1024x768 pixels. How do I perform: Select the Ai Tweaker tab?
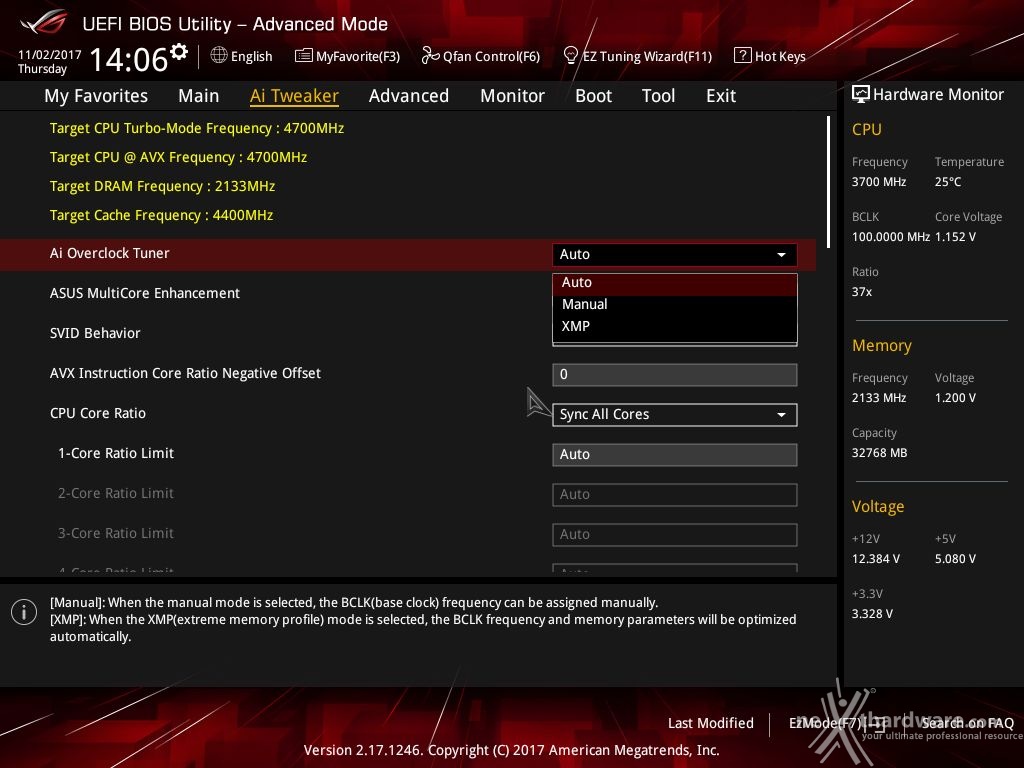tap(294, 96)
